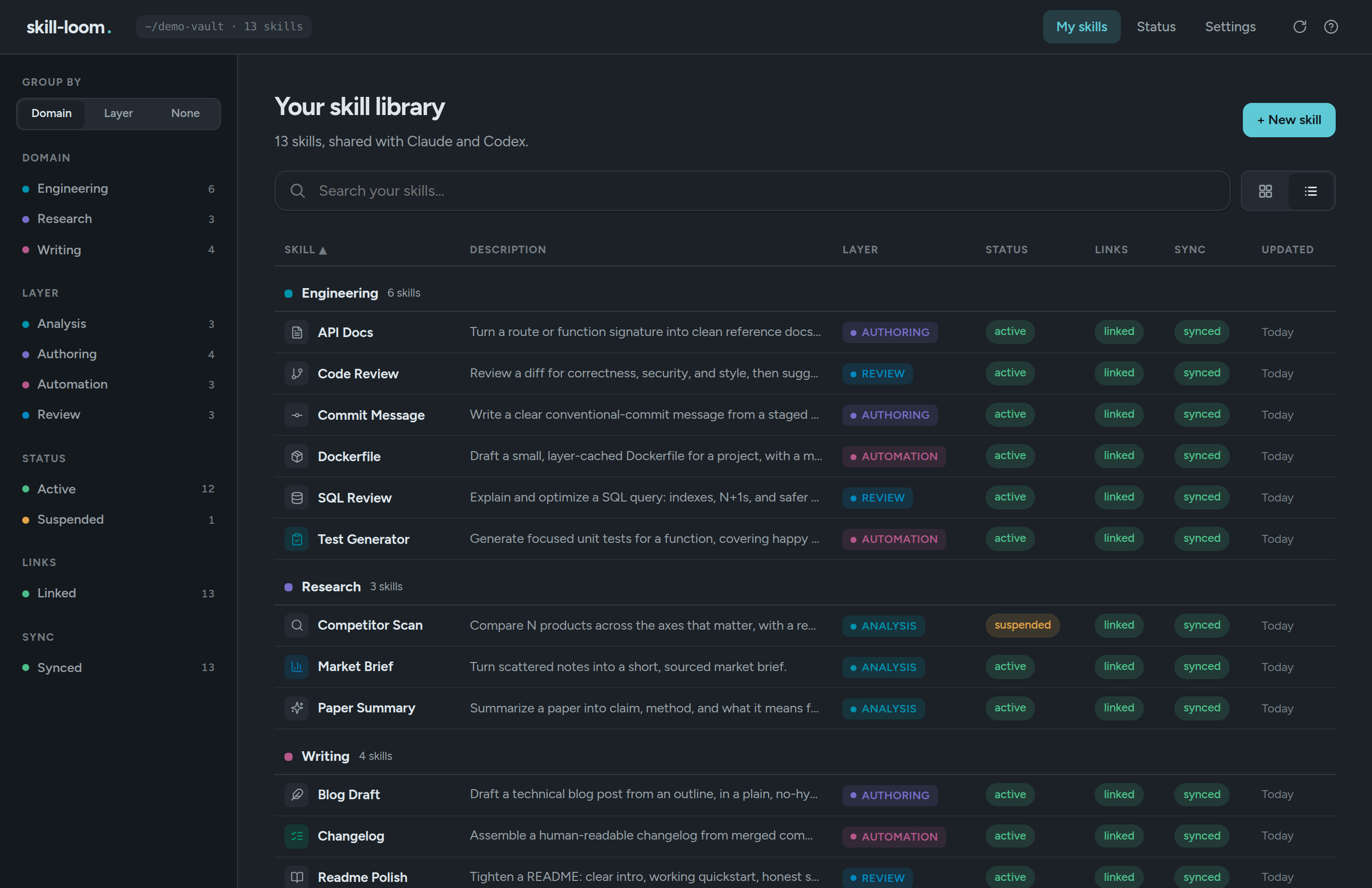Switch to list view icon

pos(1310,191)
